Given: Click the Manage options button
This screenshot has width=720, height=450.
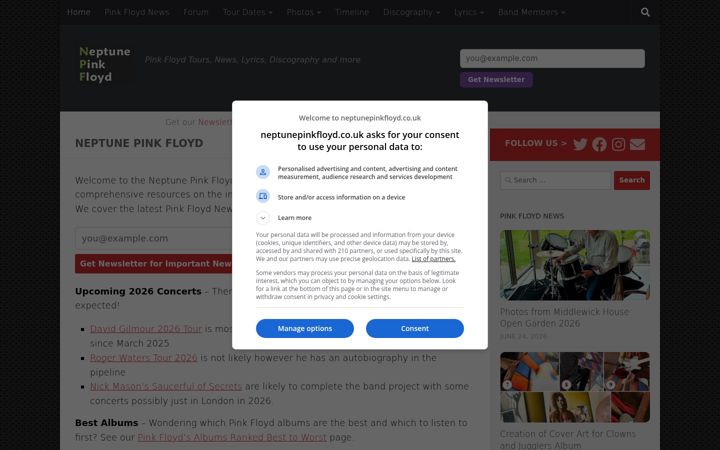Looking at the screenshot, I should pos(305,328).
